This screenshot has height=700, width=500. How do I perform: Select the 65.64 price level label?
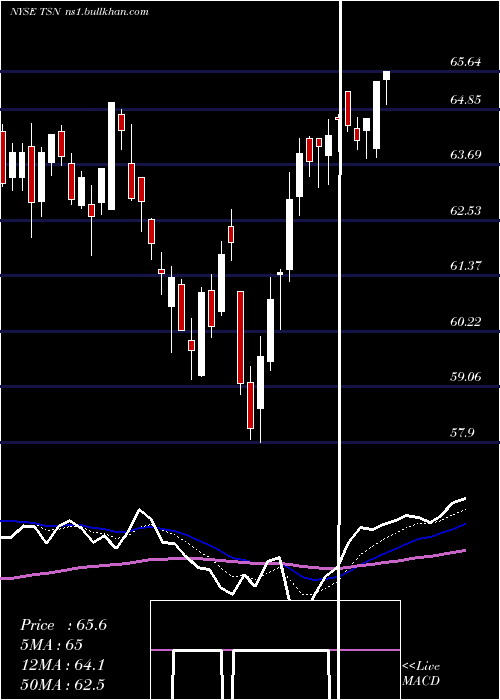pyautogui.click(x=466, y=62)
